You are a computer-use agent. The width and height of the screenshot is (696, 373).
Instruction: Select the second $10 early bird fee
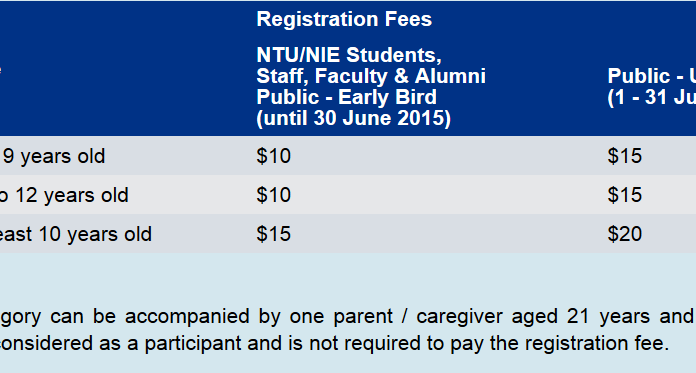273,195
